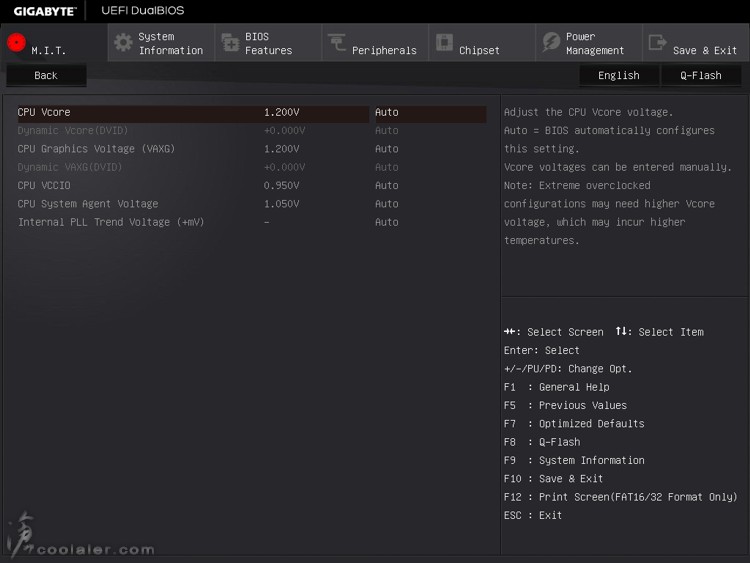Click the Back button
Viewport: 750px width, 563px height.
click(x=46, y=76)
